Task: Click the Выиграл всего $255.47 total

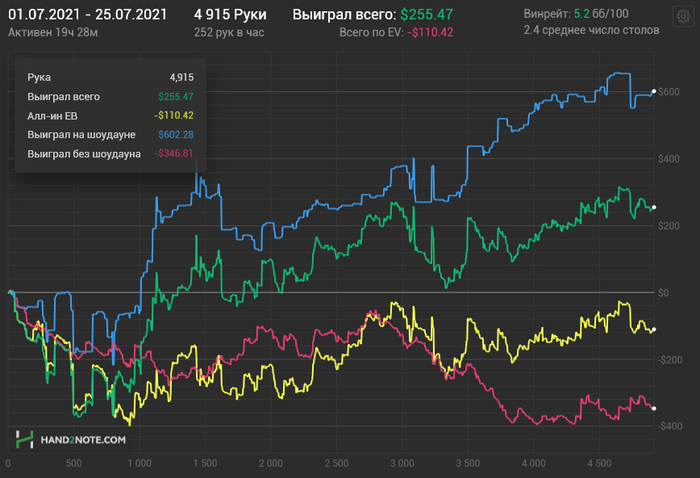Action: point(372,15)
